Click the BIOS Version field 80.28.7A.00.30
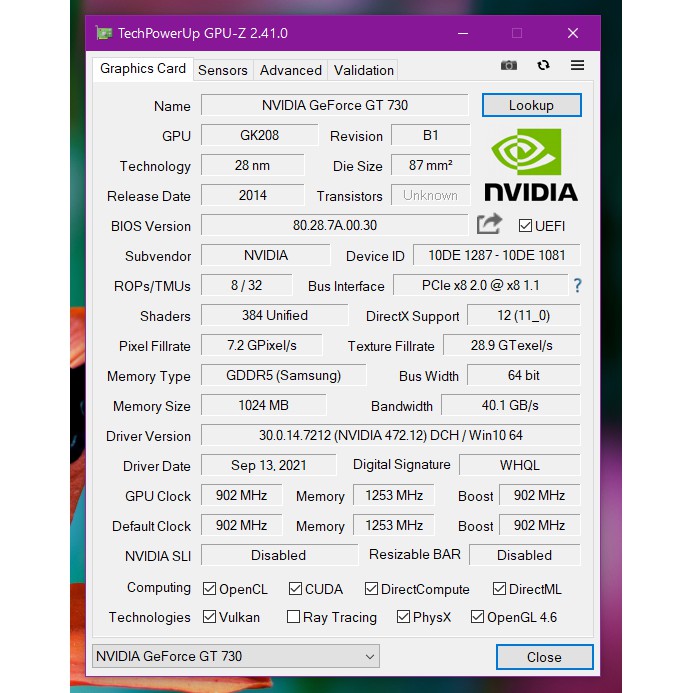Screen dimensions: 693x693 pos(335,225)
